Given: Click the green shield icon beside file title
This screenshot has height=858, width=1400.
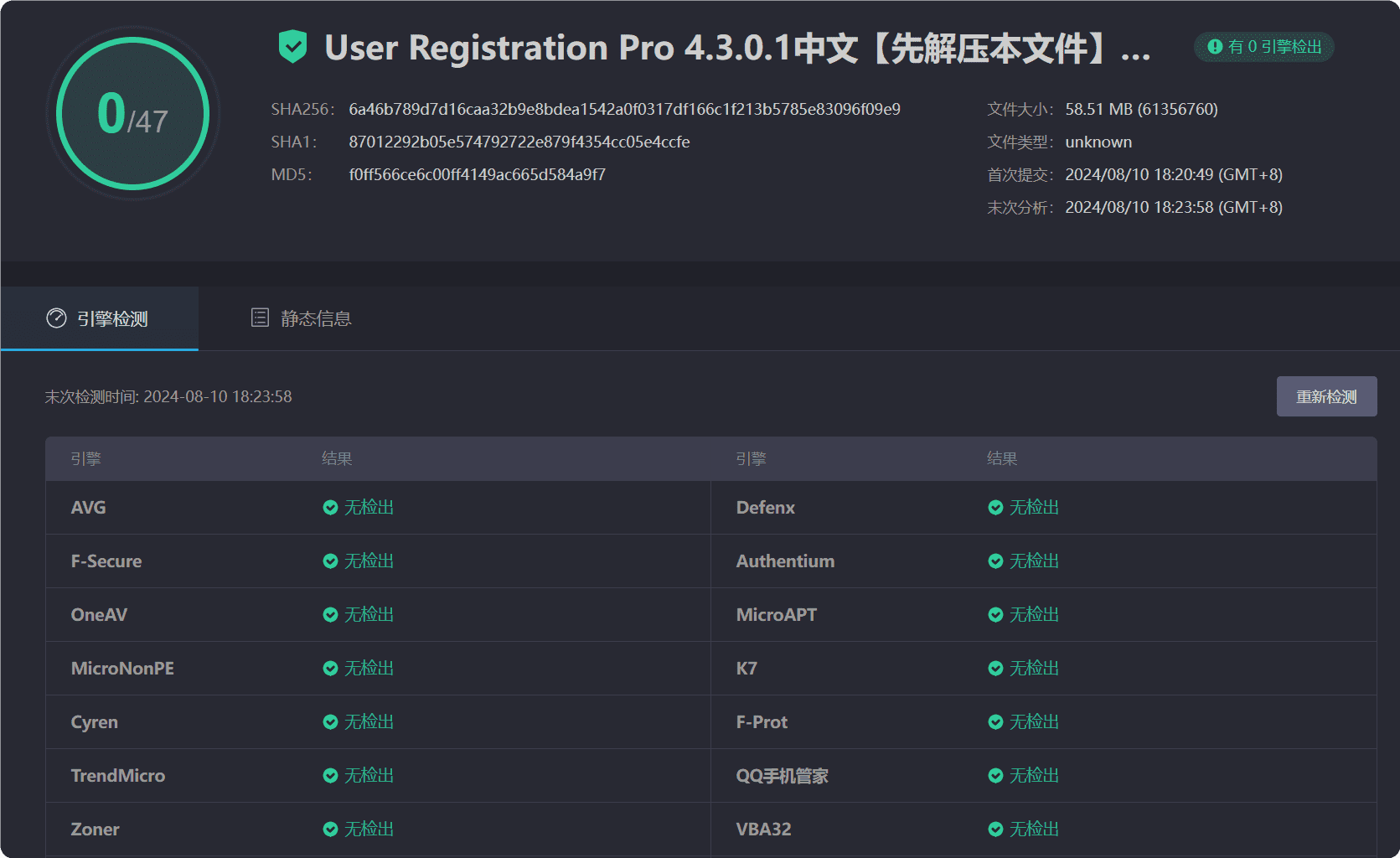Looking at the screenshot, I should (292, 46).
